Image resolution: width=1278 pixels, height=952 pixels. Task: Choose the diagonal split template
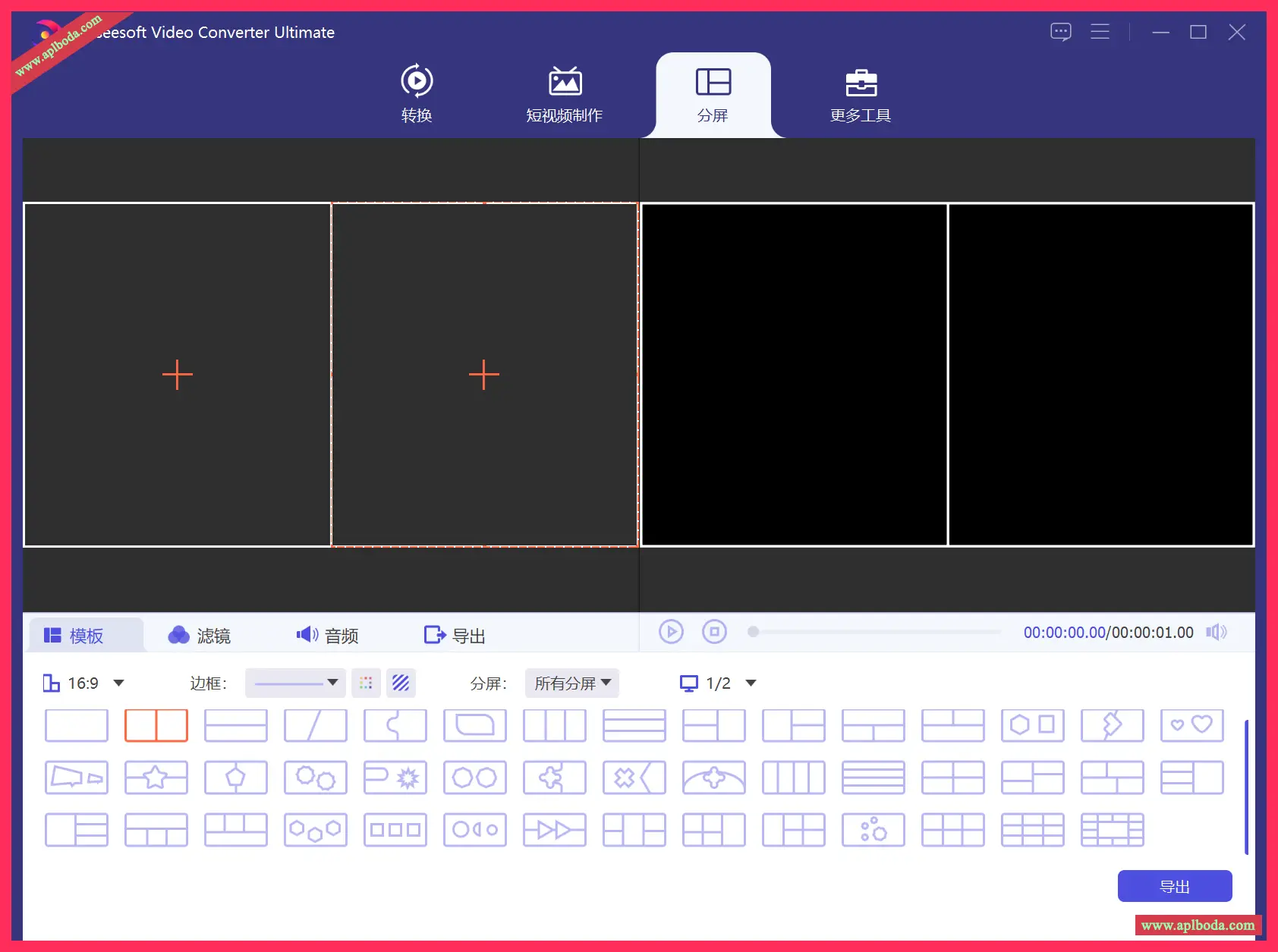[x=315, y=725]
